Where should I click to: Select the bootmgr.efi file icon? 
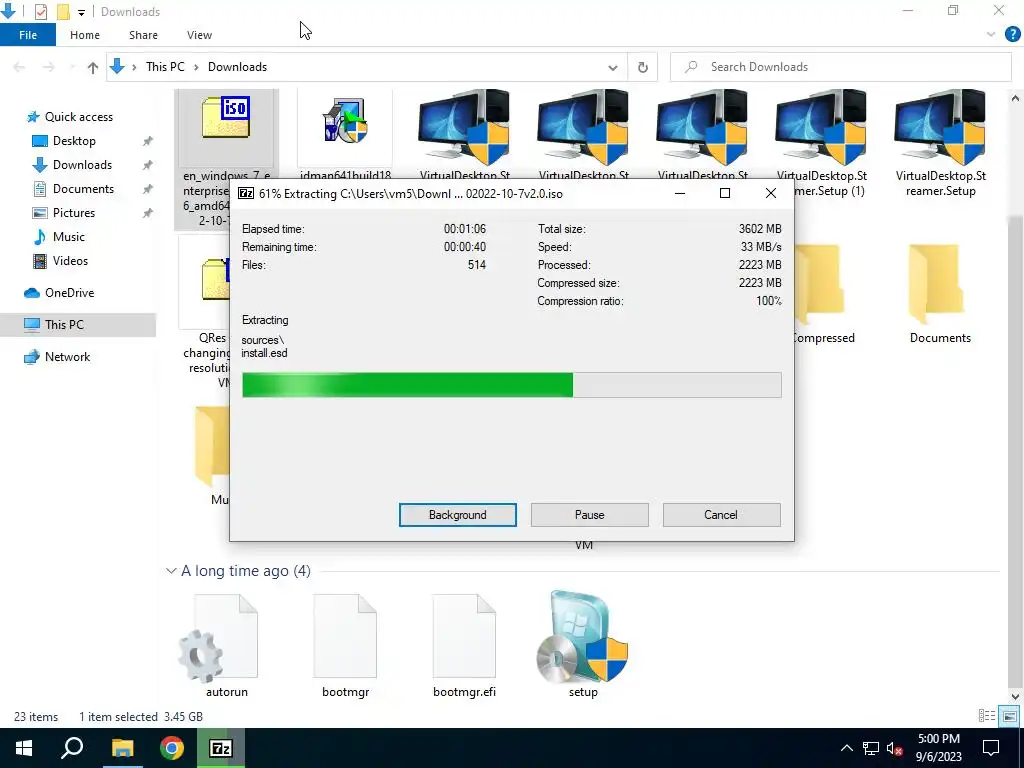pos(464,637)
